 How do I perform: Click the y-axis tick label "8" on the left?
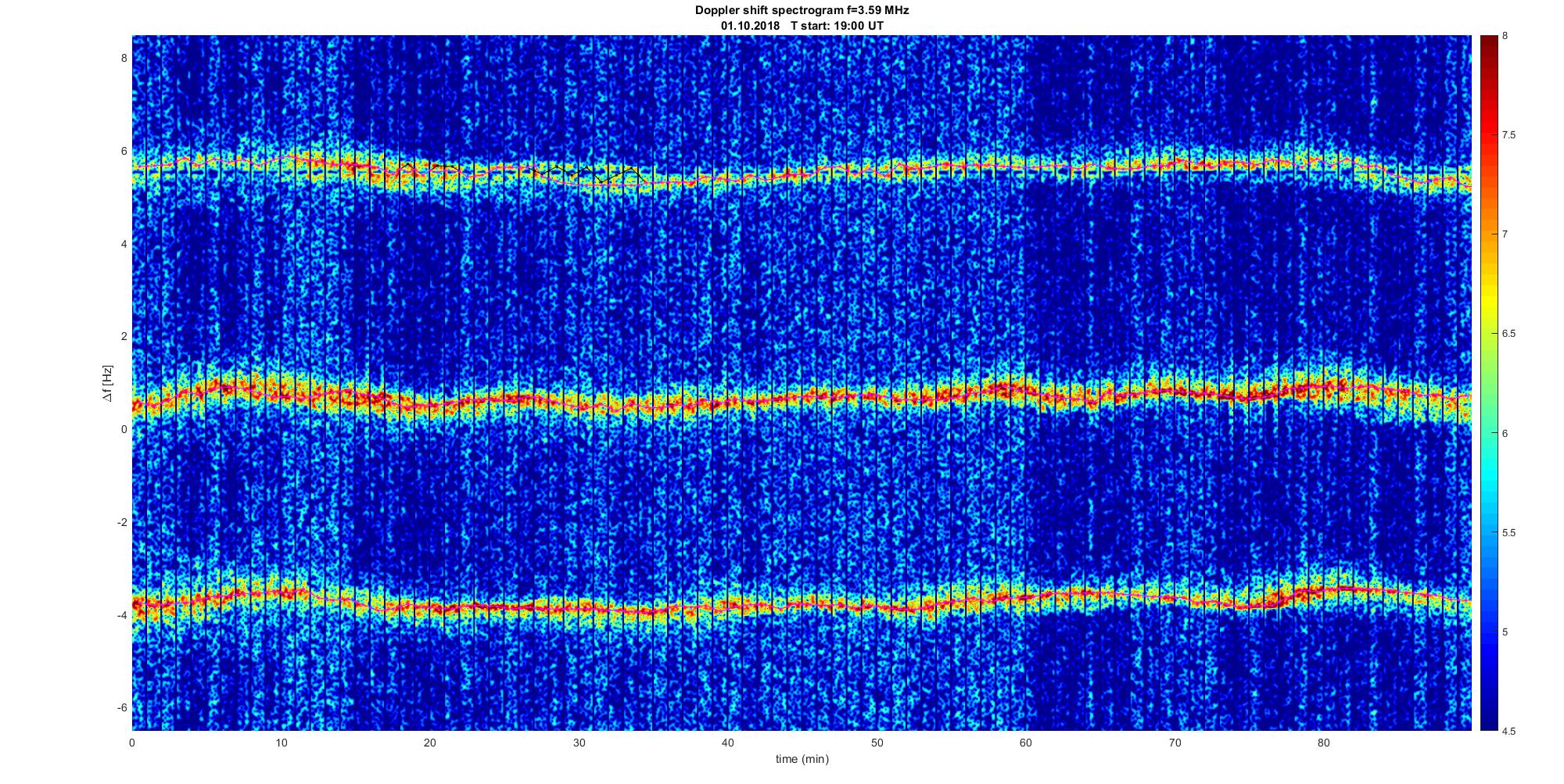[124, 59]
